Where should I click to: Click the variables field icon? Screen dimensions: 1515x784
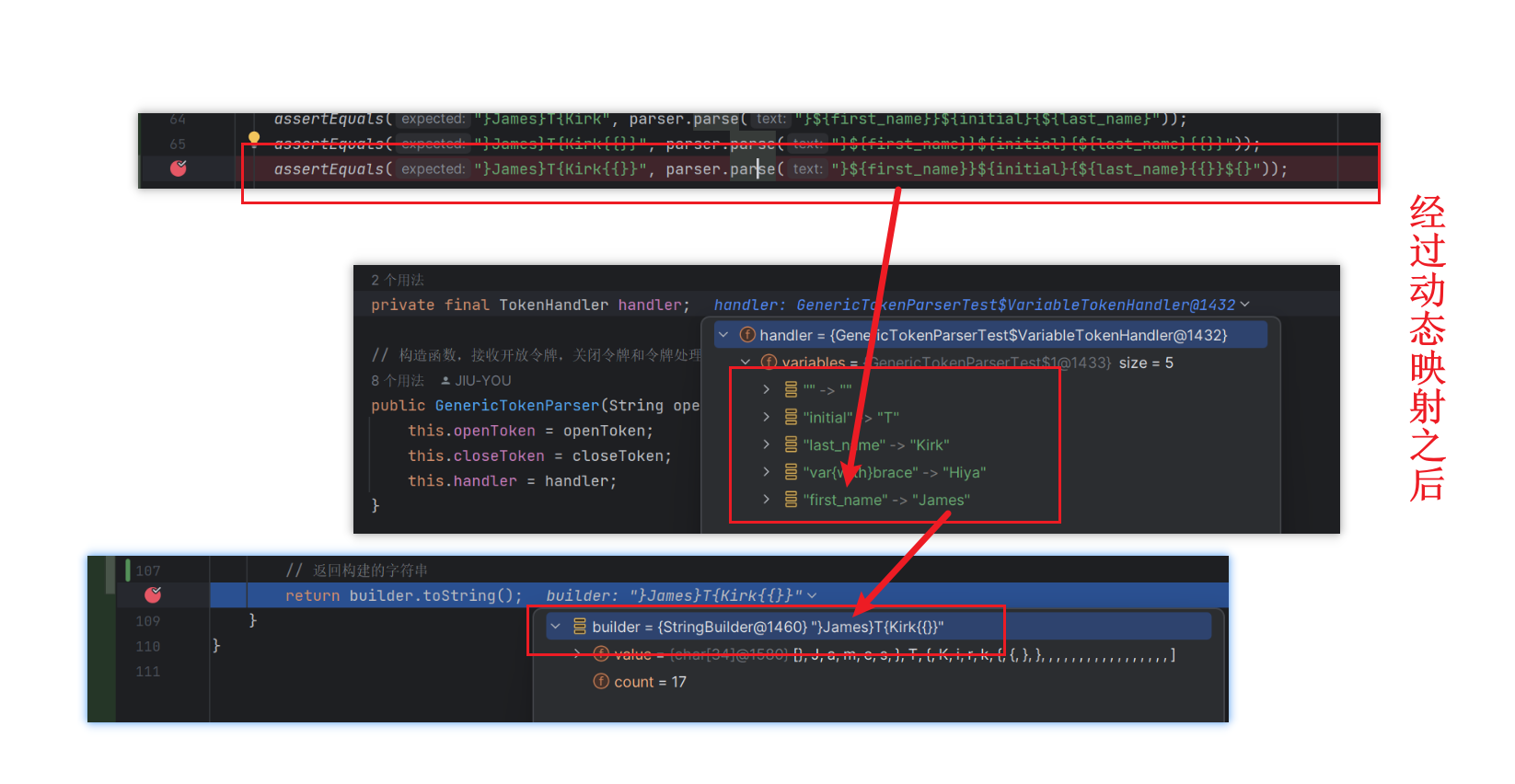pyautogui.click(x=769, y=363)
